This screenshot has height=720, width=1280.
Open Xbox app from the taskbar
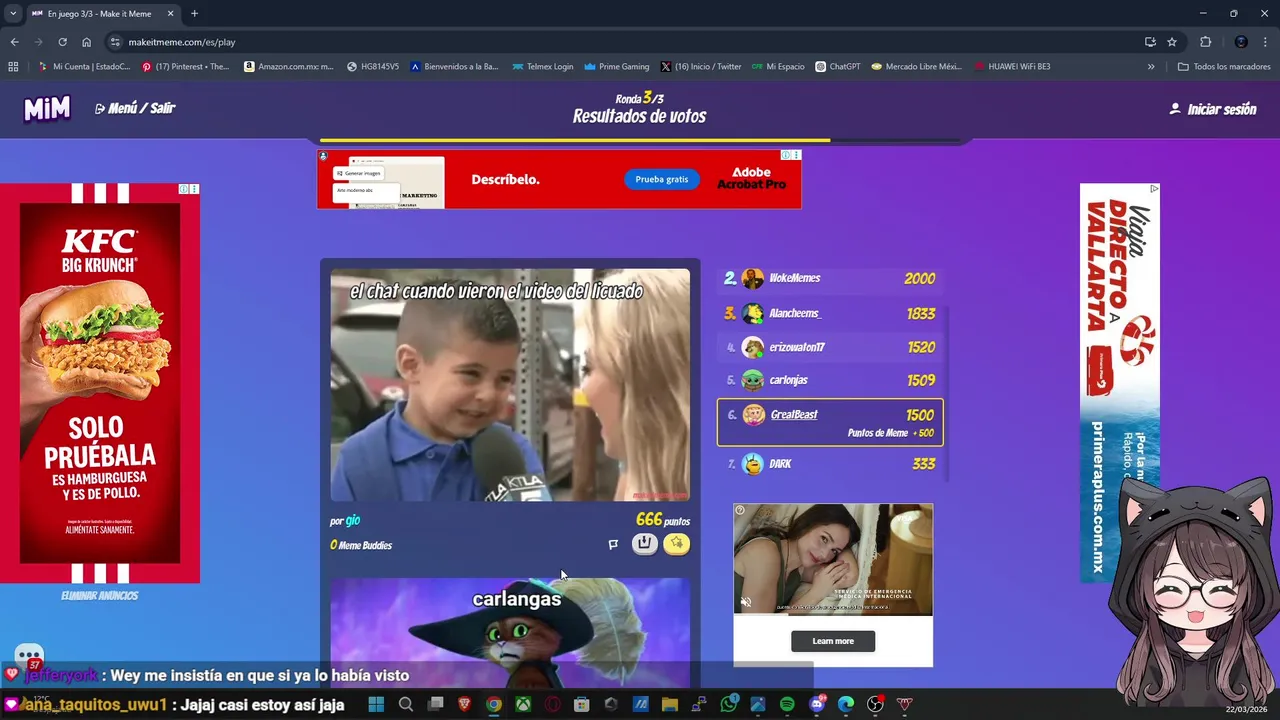point(523,705)
